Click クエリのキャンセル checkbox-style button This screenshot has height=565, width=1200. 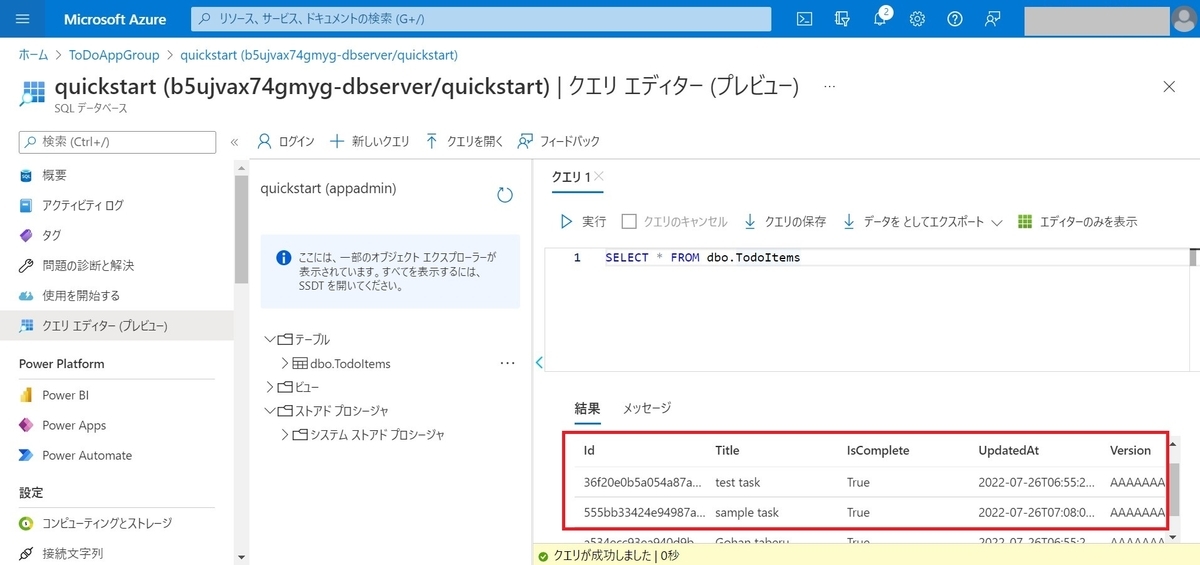coord(675,221)
